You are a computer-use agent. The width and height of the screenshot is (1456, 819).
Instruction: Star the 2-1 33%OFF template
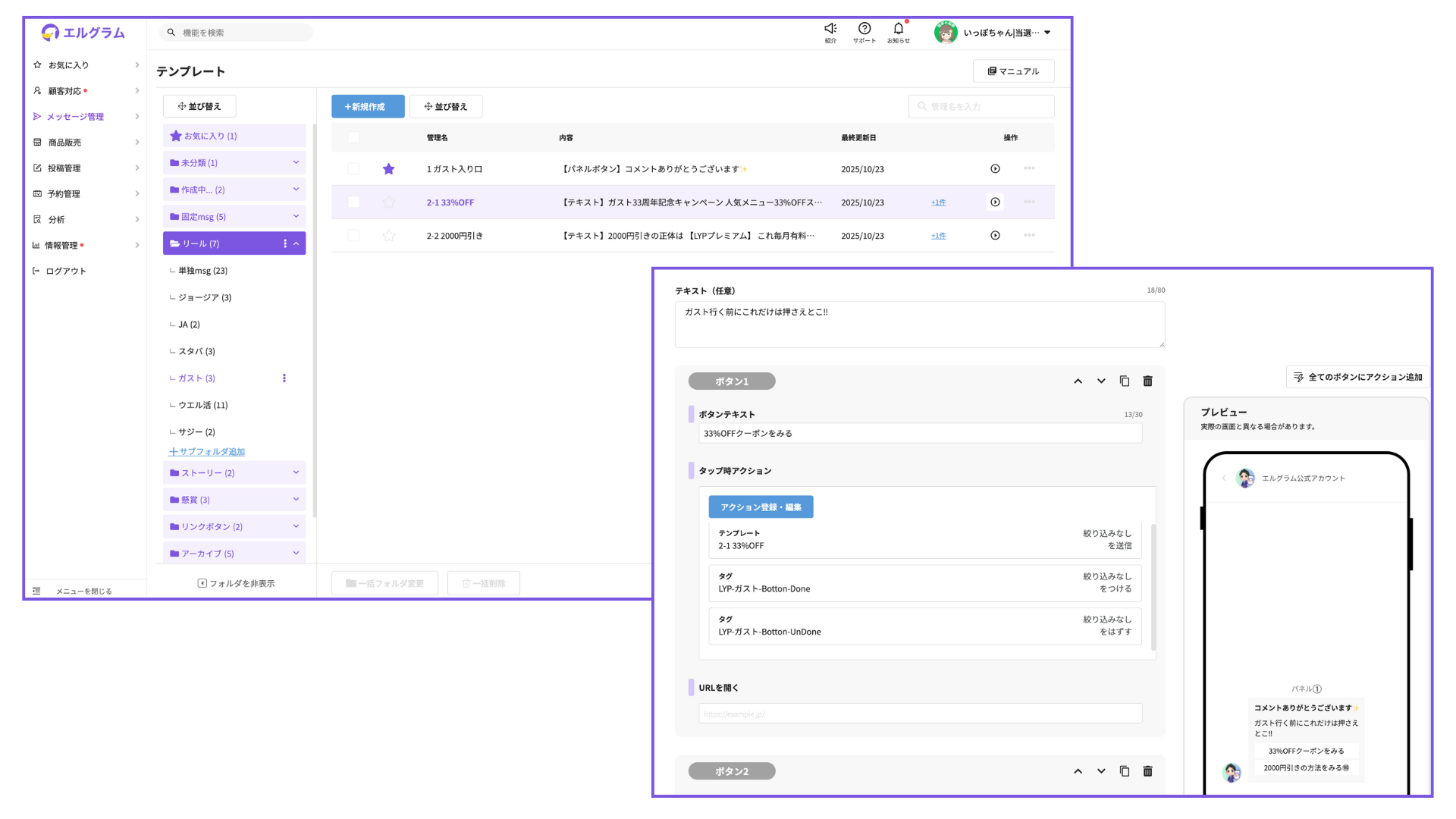click(389, 202)
